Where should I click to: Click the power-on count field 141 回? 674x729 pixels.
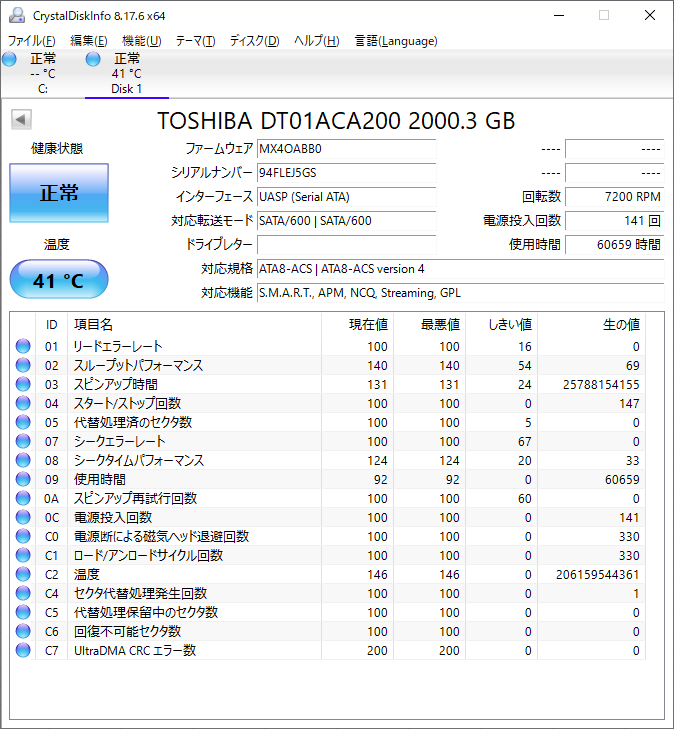coord(615,221)
